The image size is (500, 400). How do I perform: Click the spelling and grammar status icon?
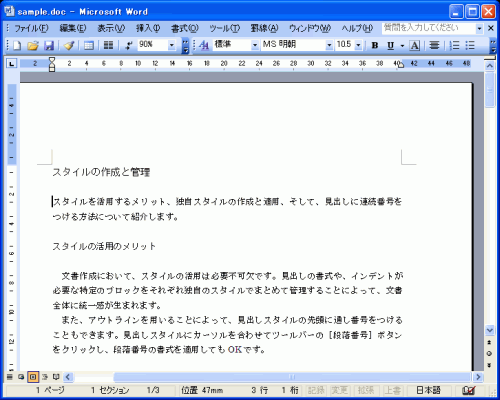tap(469, 390)
